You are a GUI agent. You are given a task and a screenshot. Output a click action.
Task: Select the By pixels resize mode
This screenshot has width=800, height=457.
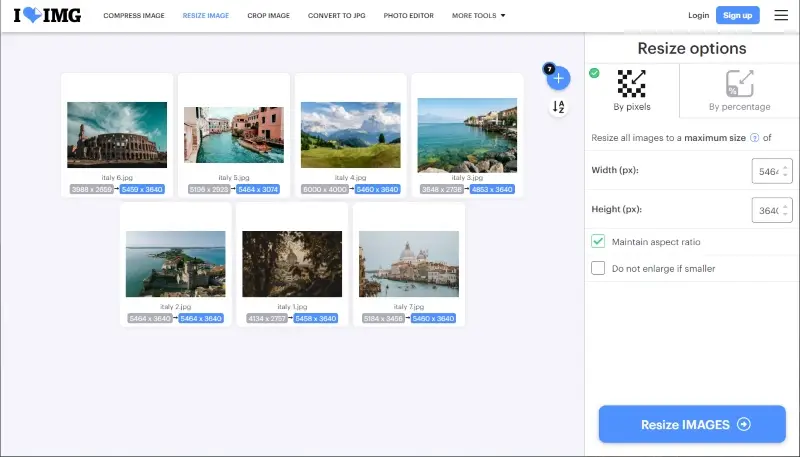pyautogui.click(x=632, y=90)
